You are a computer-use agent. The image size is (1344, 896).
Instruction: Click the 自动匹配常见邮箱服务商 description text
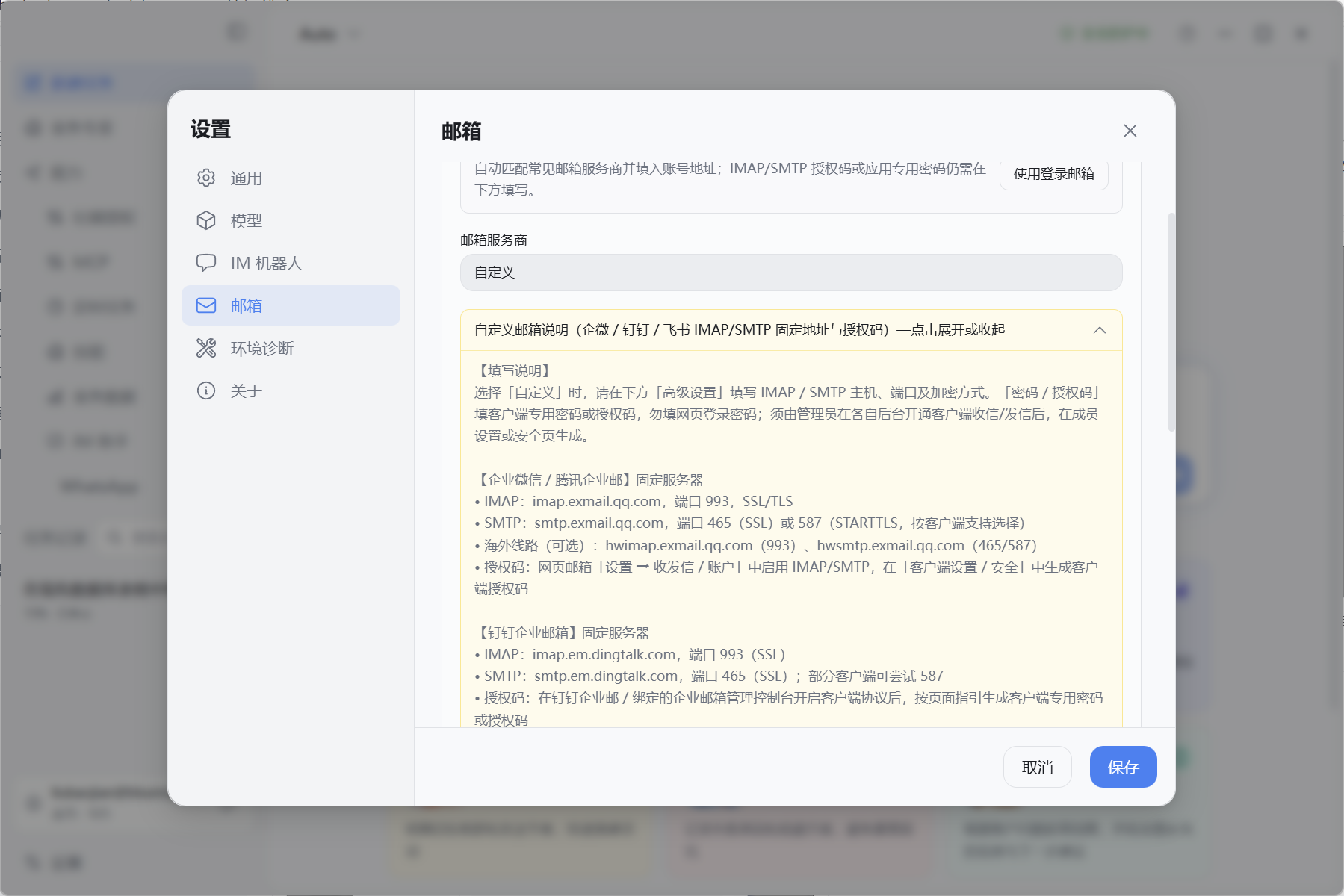pyautogui.click(x=730, y=179)
